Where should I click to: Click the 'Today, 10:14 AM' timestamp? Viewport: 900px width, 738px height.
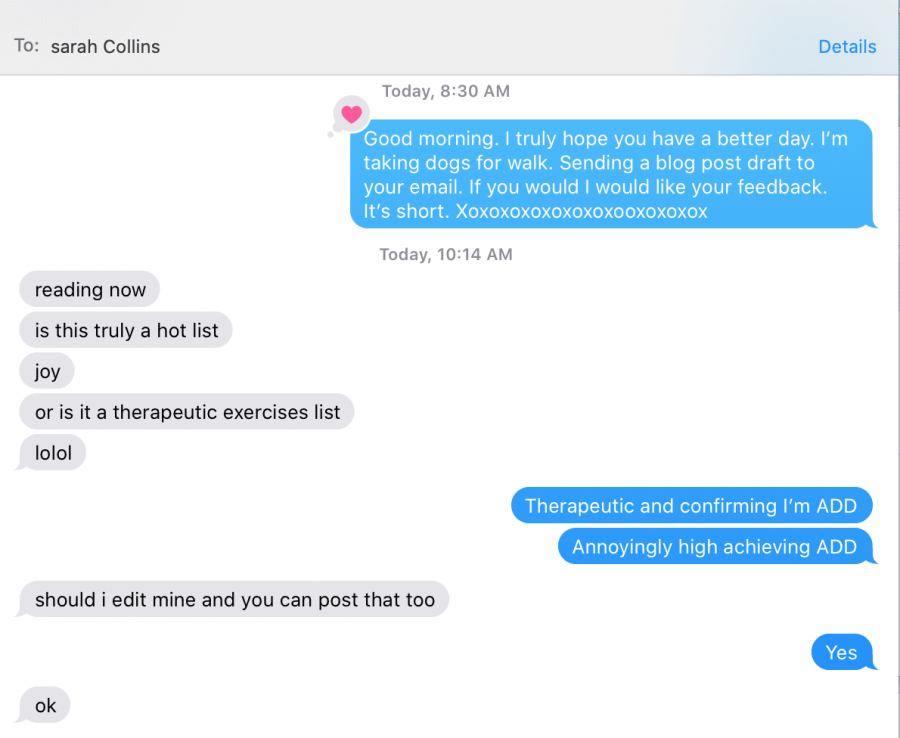pos(446,255)
